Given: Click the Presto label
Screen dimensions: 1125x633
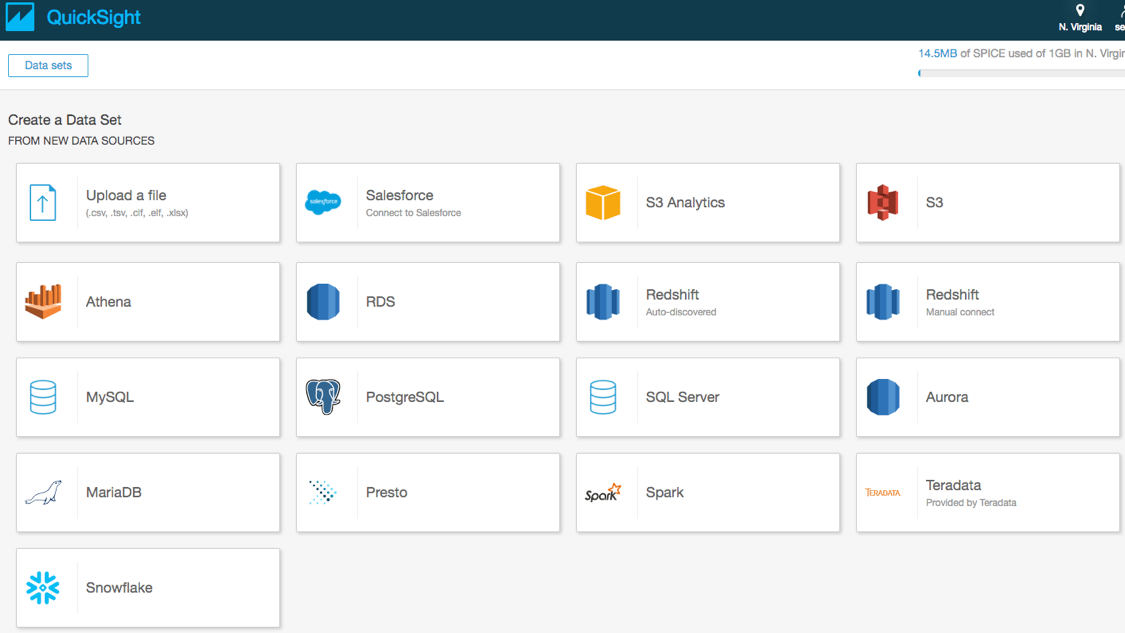Looking at the screenshot, I should 387,492.
